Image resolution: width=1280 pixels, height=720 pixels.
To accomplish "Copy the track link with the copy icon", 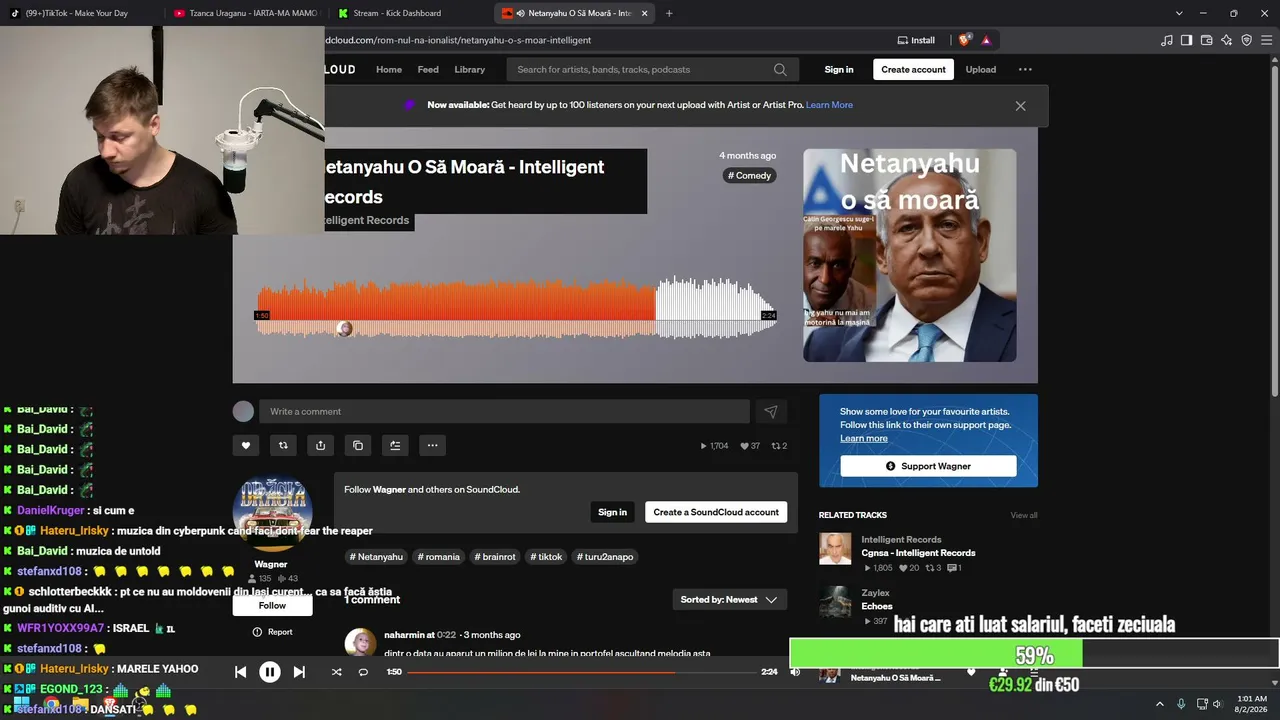I will (358, 446).
